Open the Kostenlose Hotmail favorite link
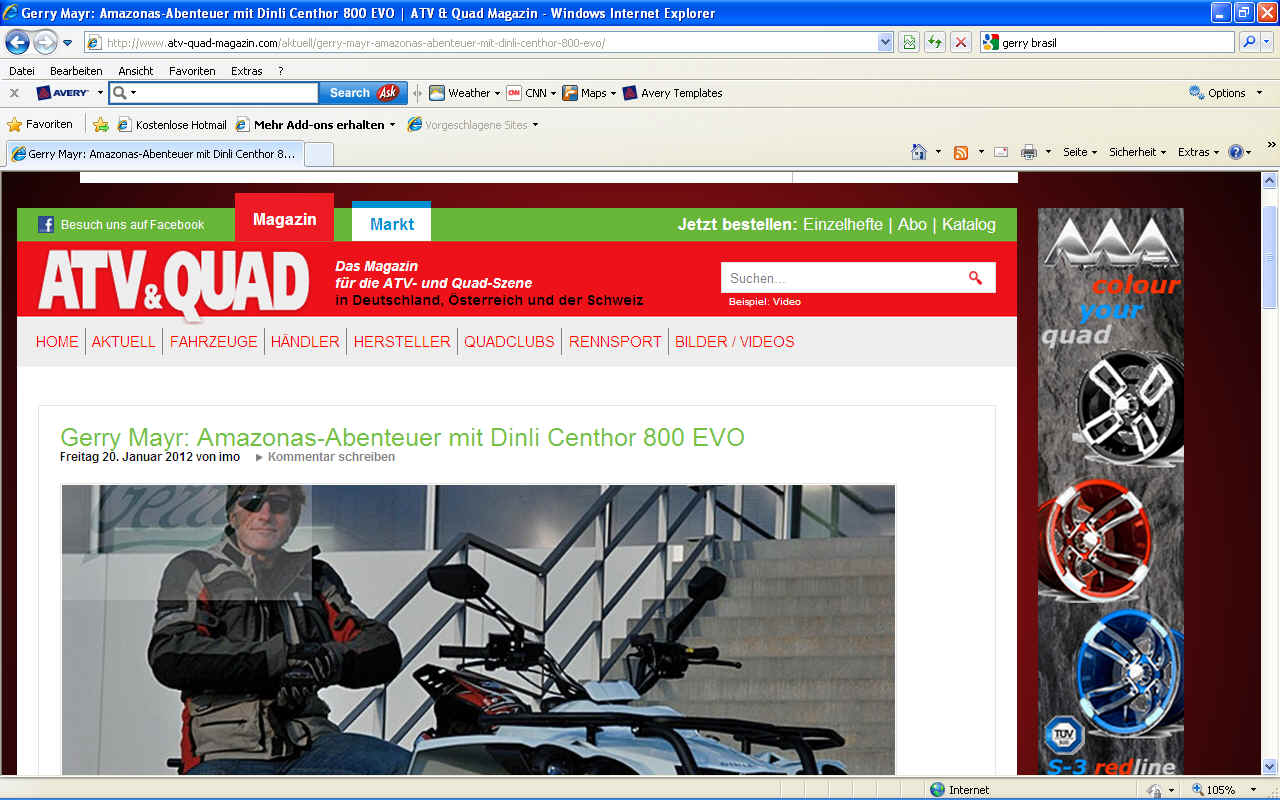The image size is (1280, 800). coord(172,125)
